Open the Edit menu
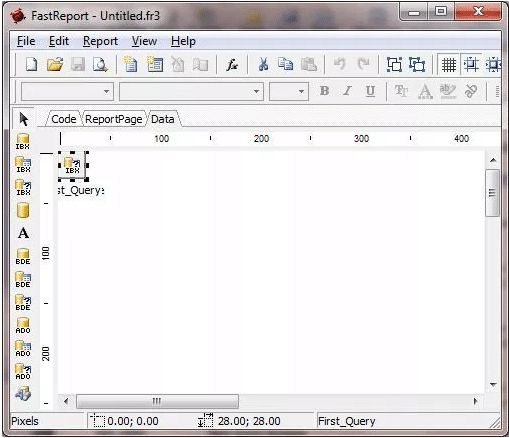 [x=59, y=41]
